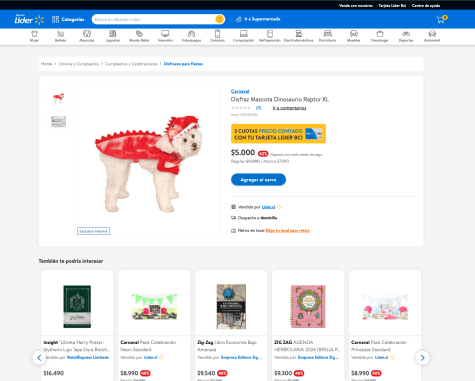Click the main dog costume image
Viewport: 475px width, 381px height.
tap(148, 162)
